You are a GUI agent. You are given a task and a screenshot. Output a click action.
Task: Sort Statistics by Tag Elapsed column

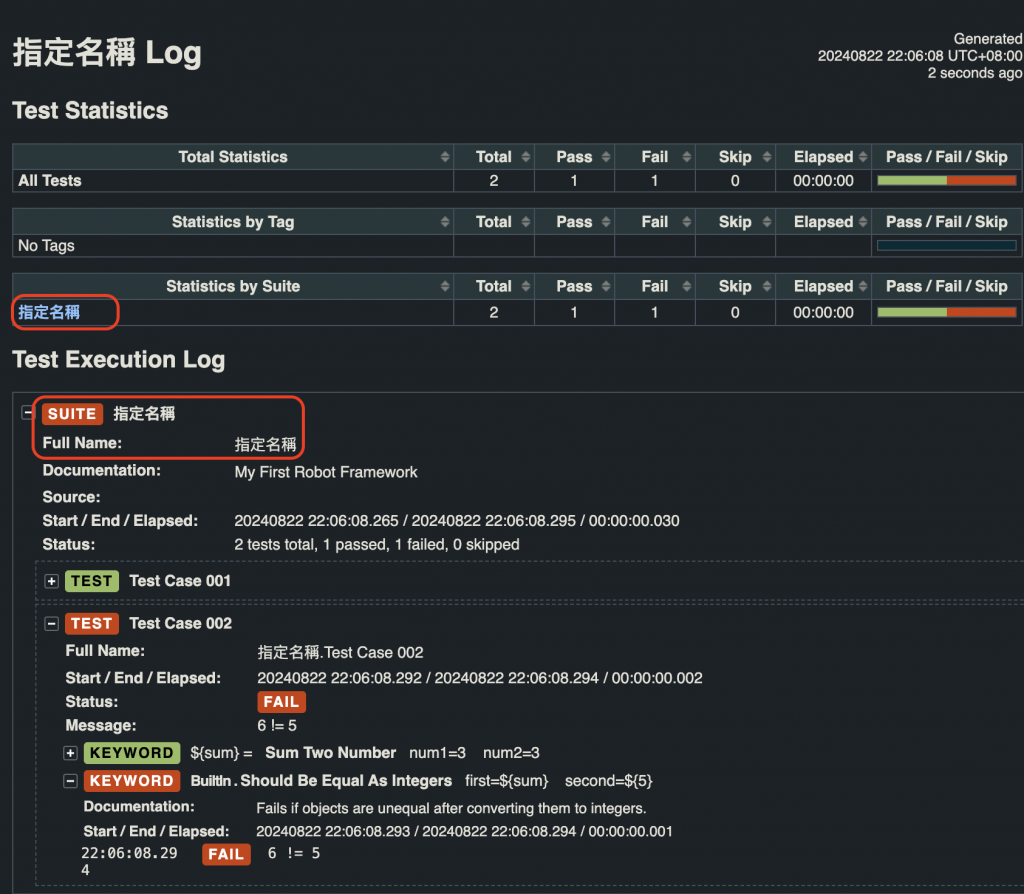click(823, 222)
